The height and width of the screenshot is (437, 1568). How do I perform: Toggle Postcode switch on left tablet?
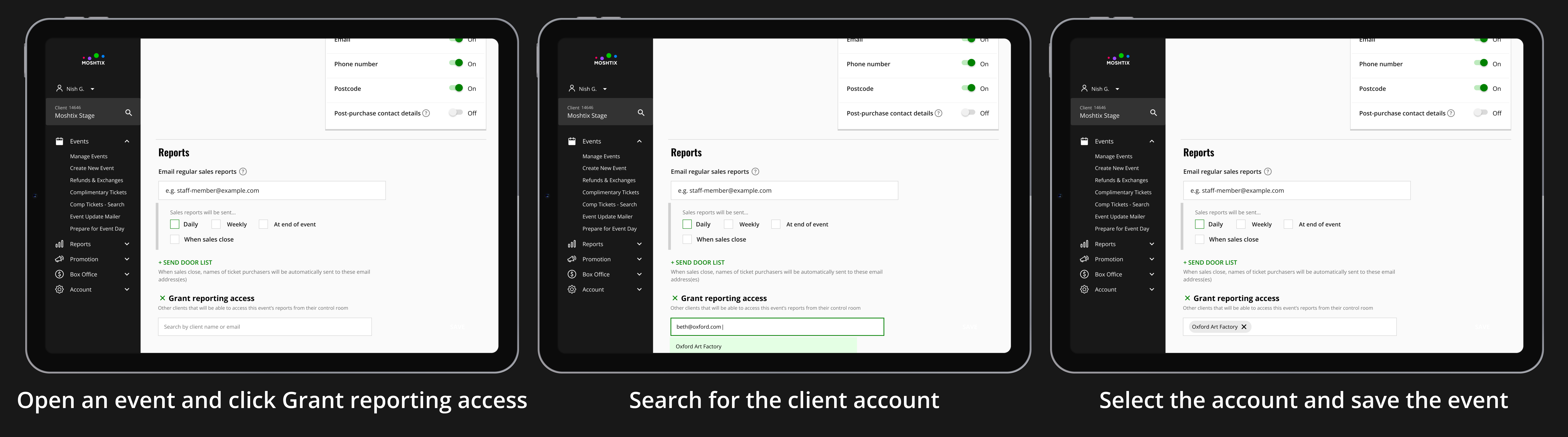[456, 88]
